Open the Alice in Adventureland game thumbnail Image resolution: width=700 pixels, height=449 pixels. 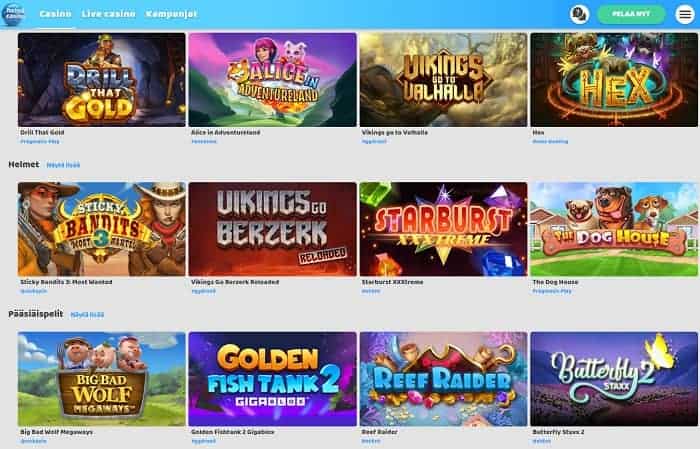tap(273, 79)
